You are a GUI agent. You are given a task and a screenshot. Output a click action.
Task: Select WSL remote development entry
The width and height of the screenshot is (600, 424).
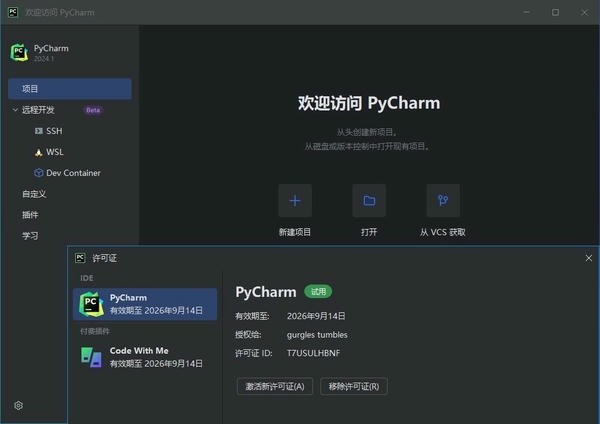click(55, 152)
